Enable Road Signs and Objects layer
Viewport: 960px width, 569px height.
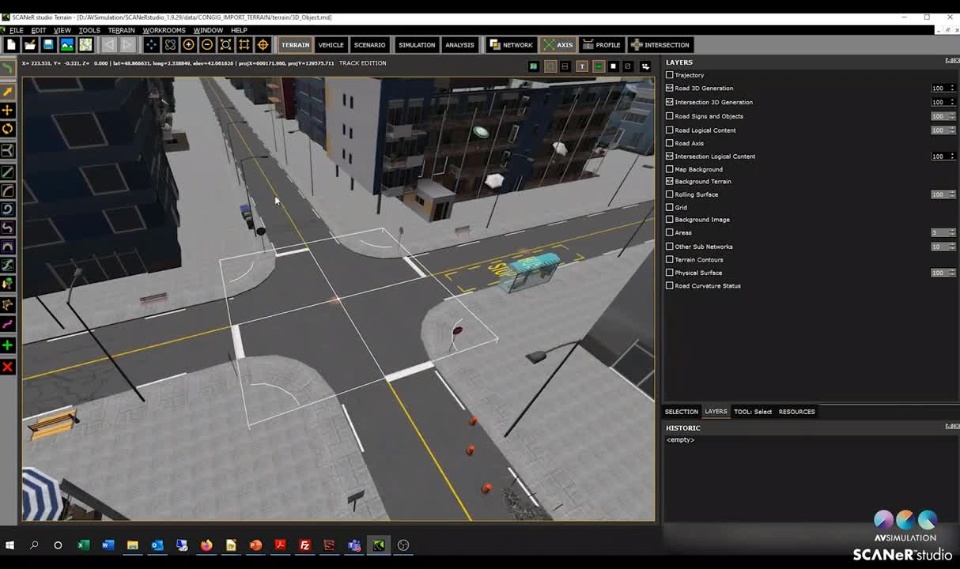[669, 116]
